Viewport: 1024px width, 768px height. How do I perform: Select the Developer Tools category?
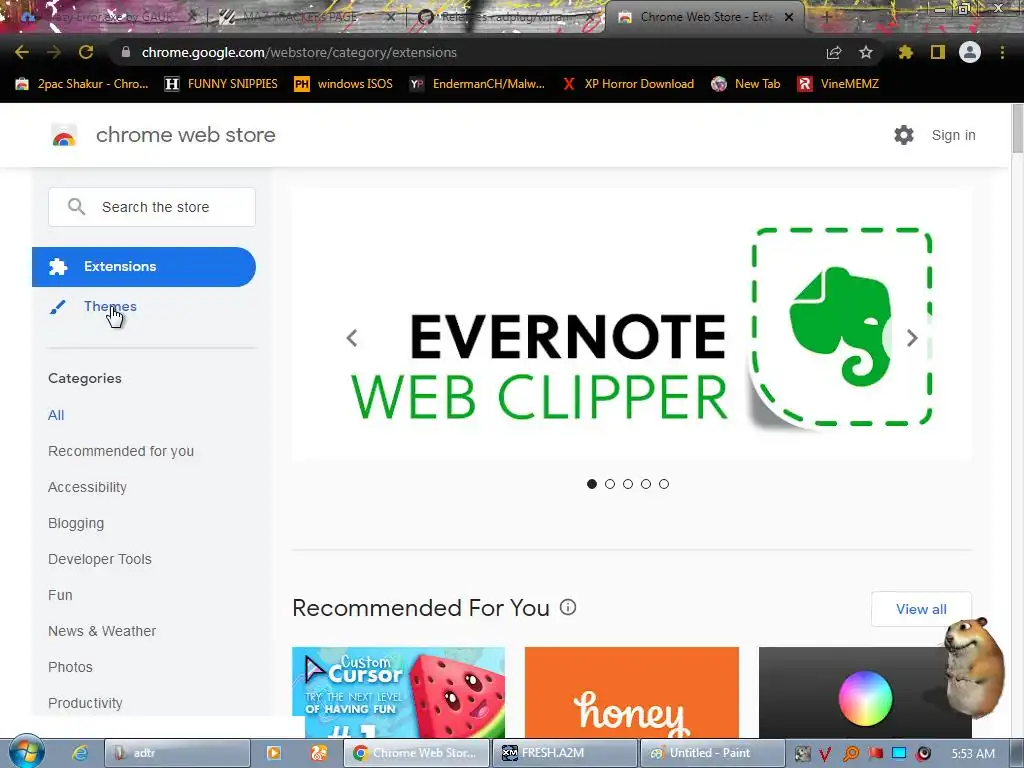(x=100, y=559)
